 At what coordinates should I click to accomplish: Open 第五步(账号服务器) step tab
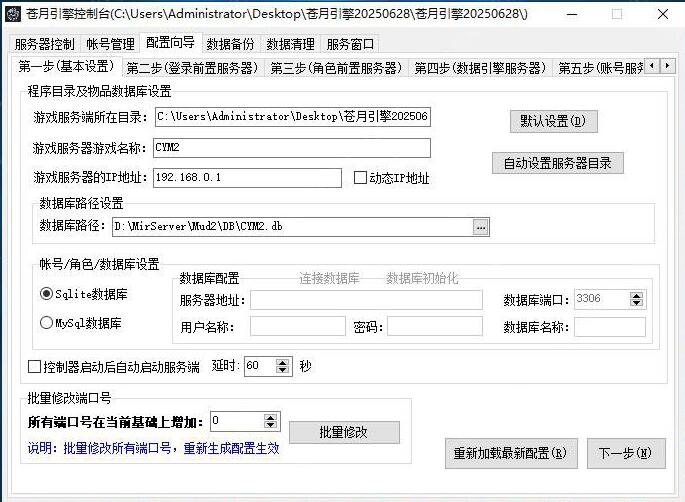(x=601, y=68)
